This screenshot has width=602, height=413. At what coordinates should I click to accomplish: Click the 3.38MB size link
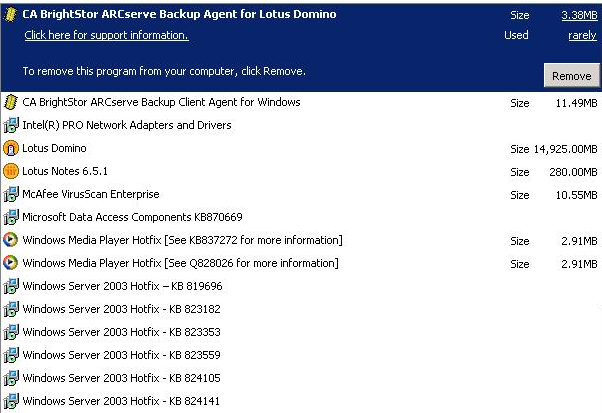(x=579, y=15)
